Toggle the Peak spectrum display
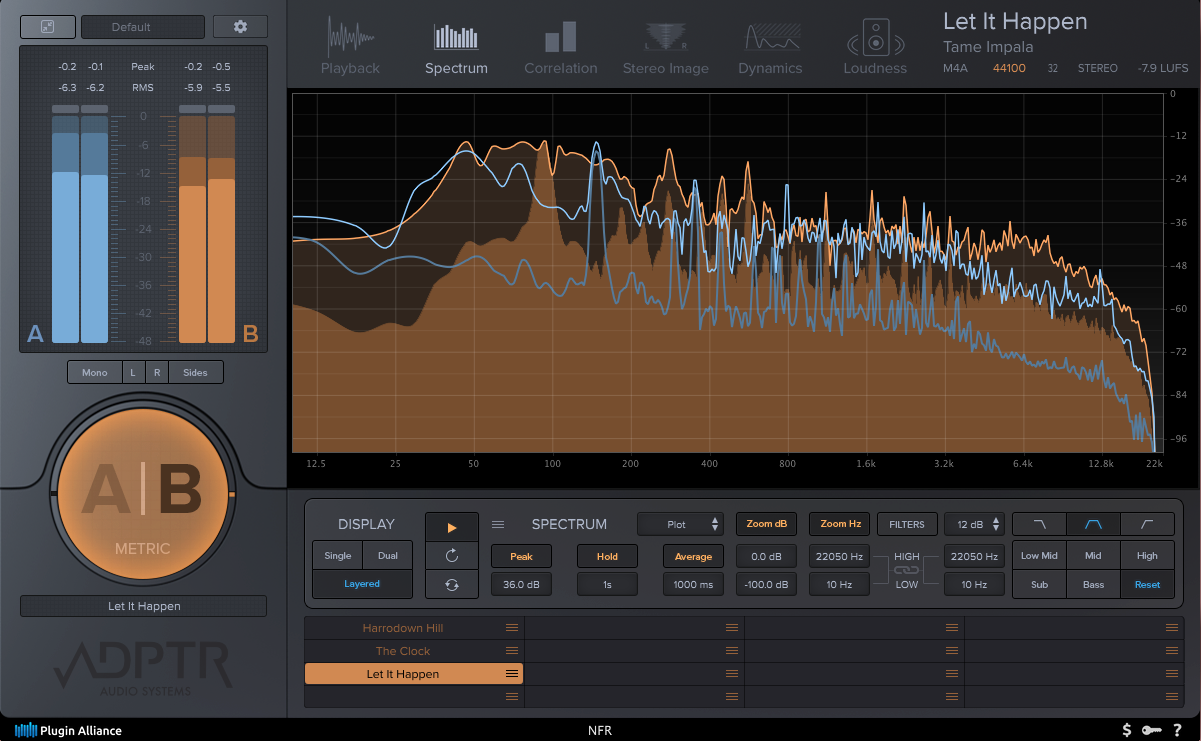 point(521,556)
